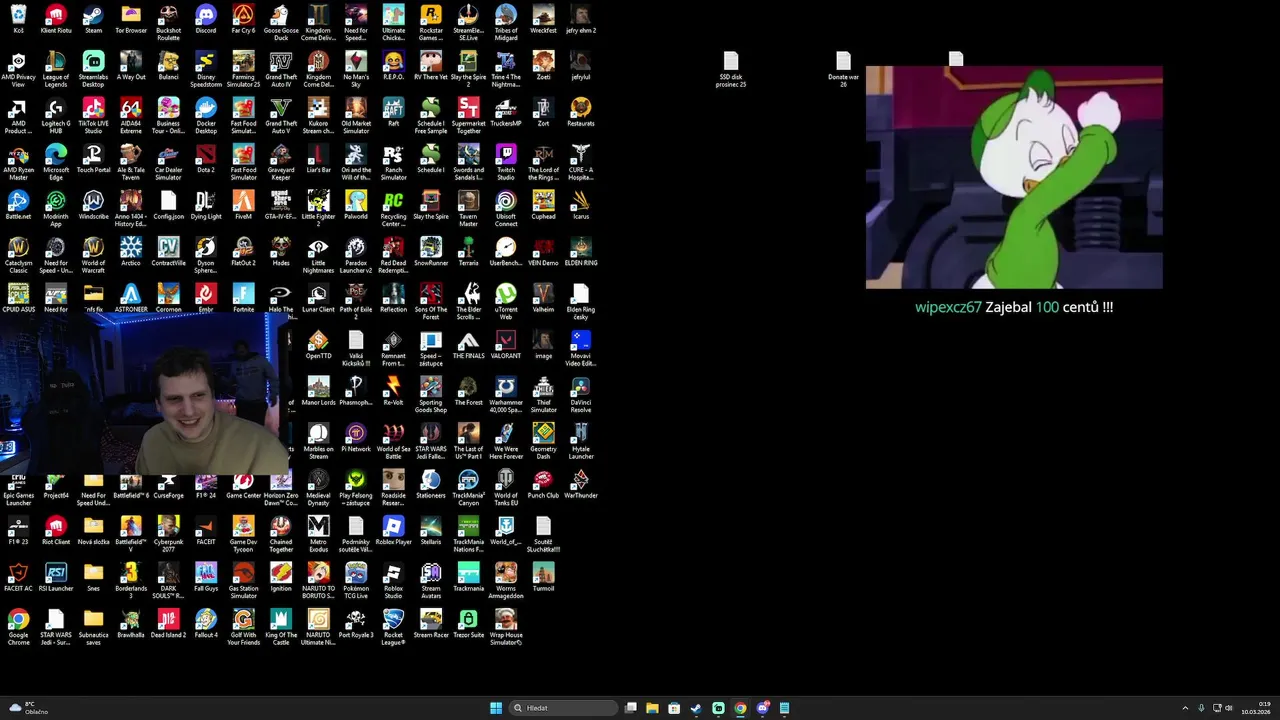
Task: Open the Config.json file
Action: pyautogui.click(x=169, y=205)
